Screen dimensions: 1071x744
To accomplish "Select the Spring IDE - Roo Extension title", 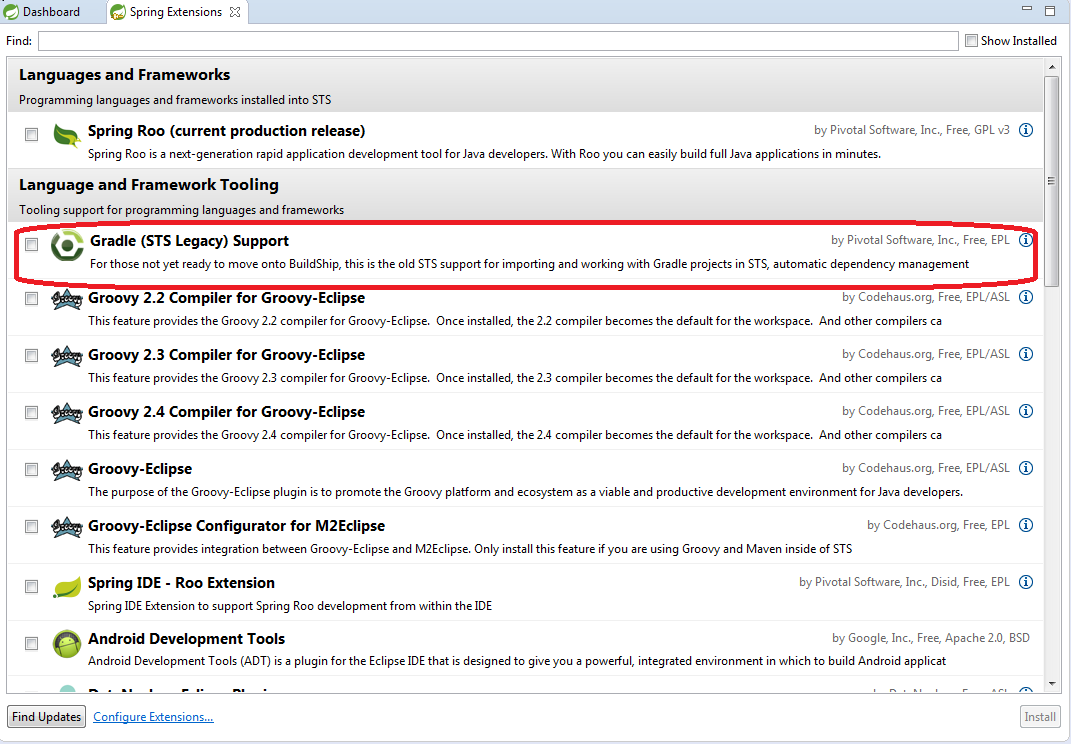I will tap(181, 583).
